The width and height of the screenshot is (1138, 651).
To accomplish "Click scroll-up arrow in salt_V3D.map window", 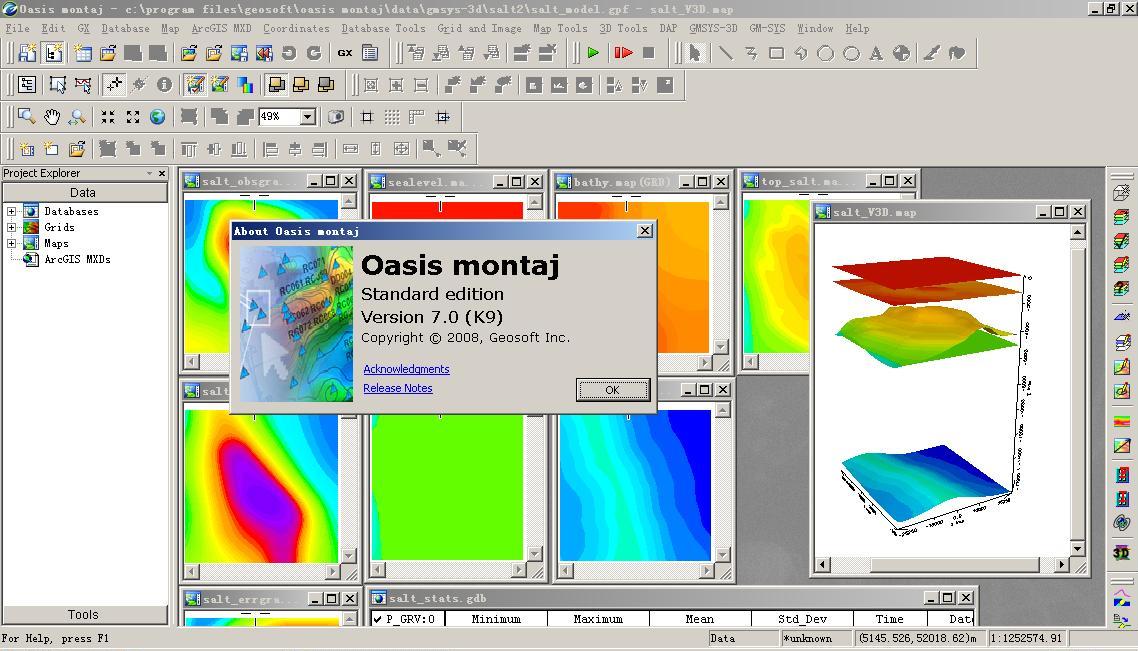I will click(1078, 232).
